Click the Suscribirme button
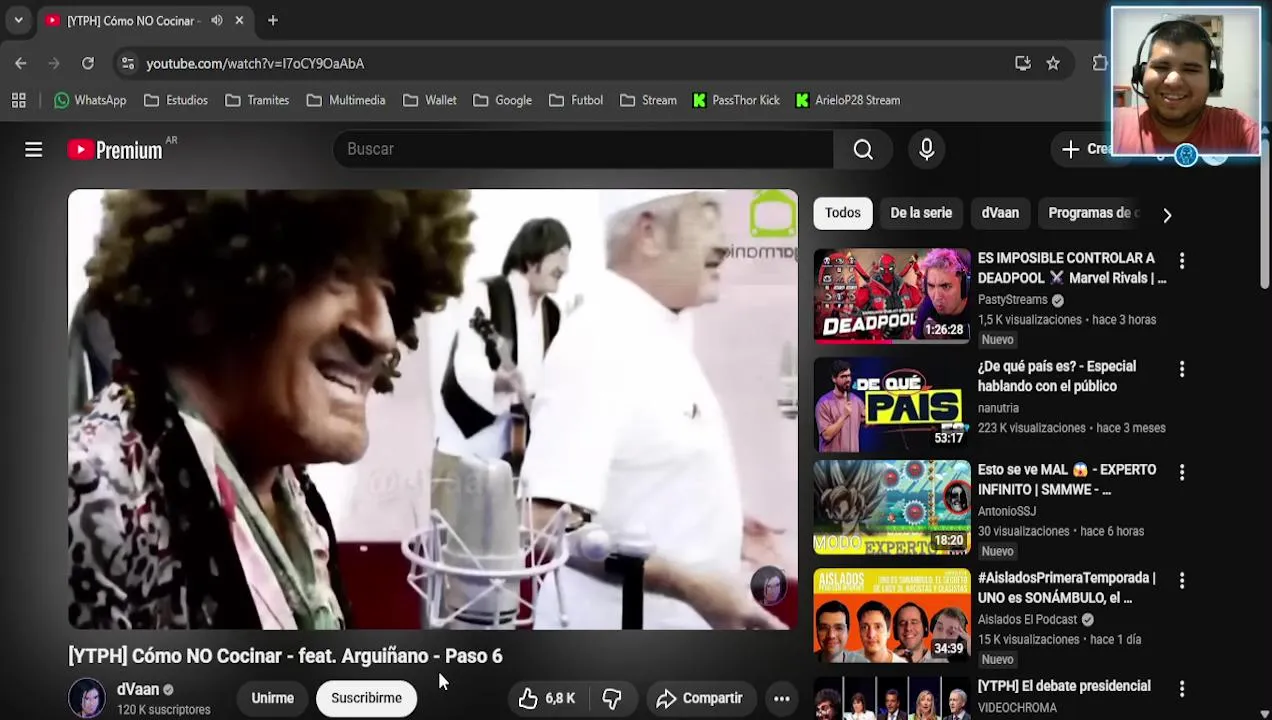Screen dimensions: 1272x720 [x=366, y=698]
